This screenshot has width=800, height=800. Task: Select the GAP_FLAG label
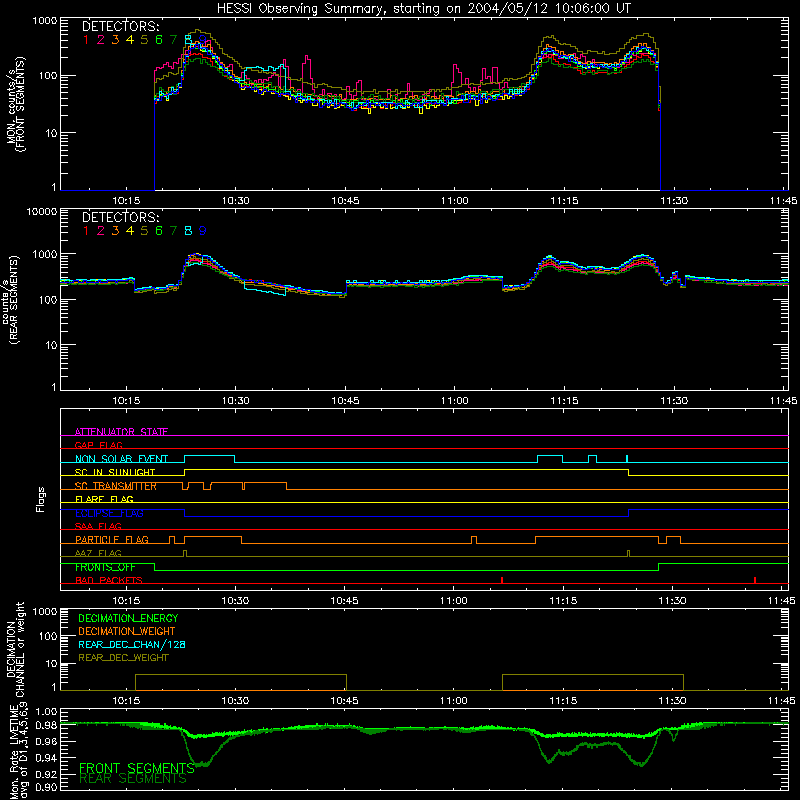pos(98,445)
